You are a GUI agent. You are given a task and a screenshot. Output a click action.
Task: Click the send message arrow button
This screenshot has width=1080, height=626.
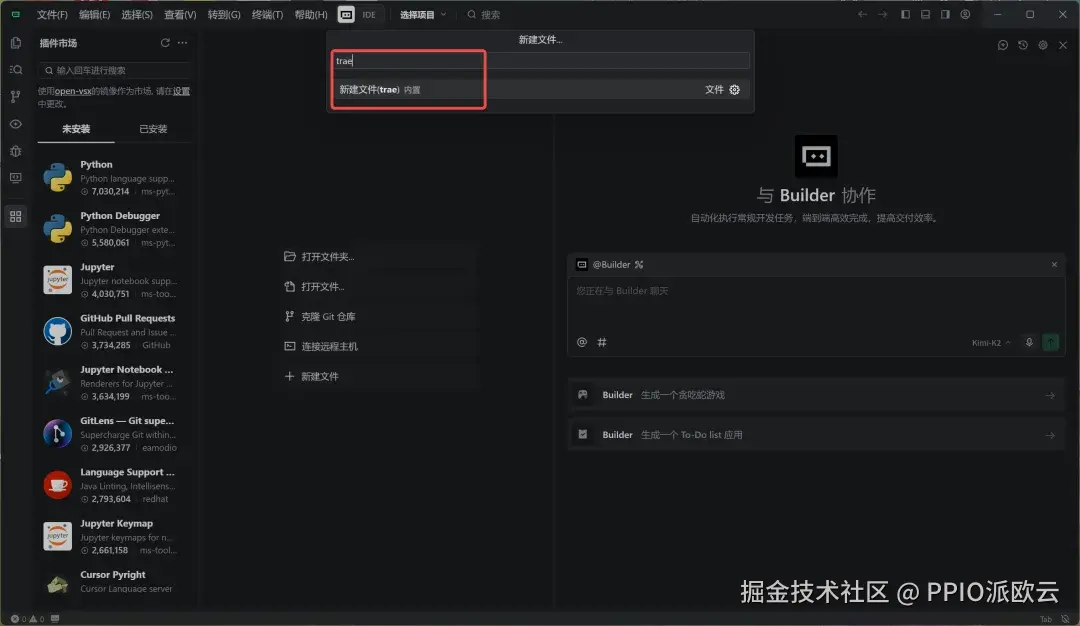coord(1050,342)
